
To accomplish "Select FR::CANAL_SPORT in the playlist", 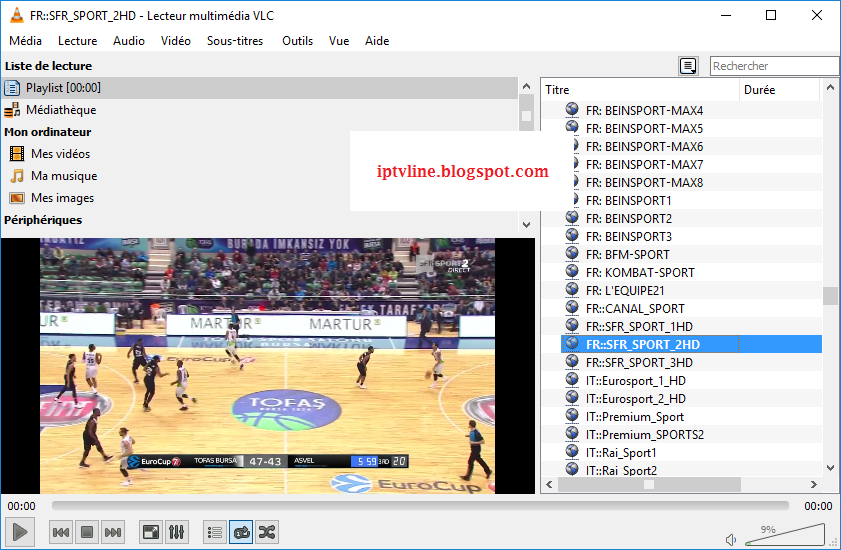I will 635,308.
